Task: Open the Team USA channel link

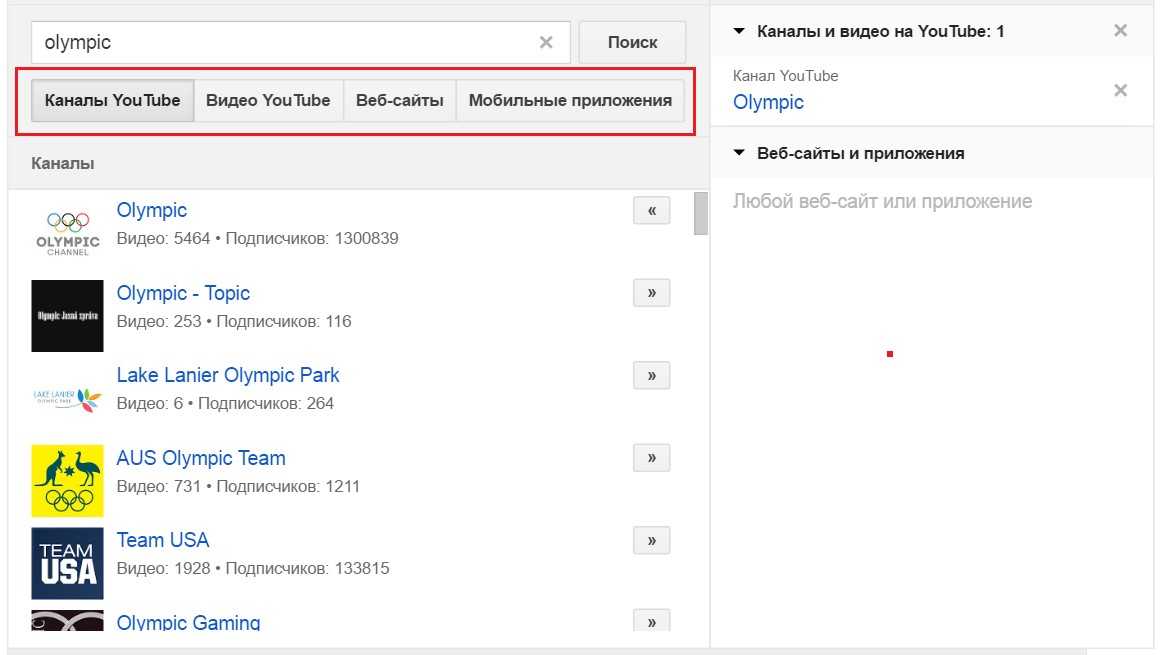Action: (x=162, y=540)
